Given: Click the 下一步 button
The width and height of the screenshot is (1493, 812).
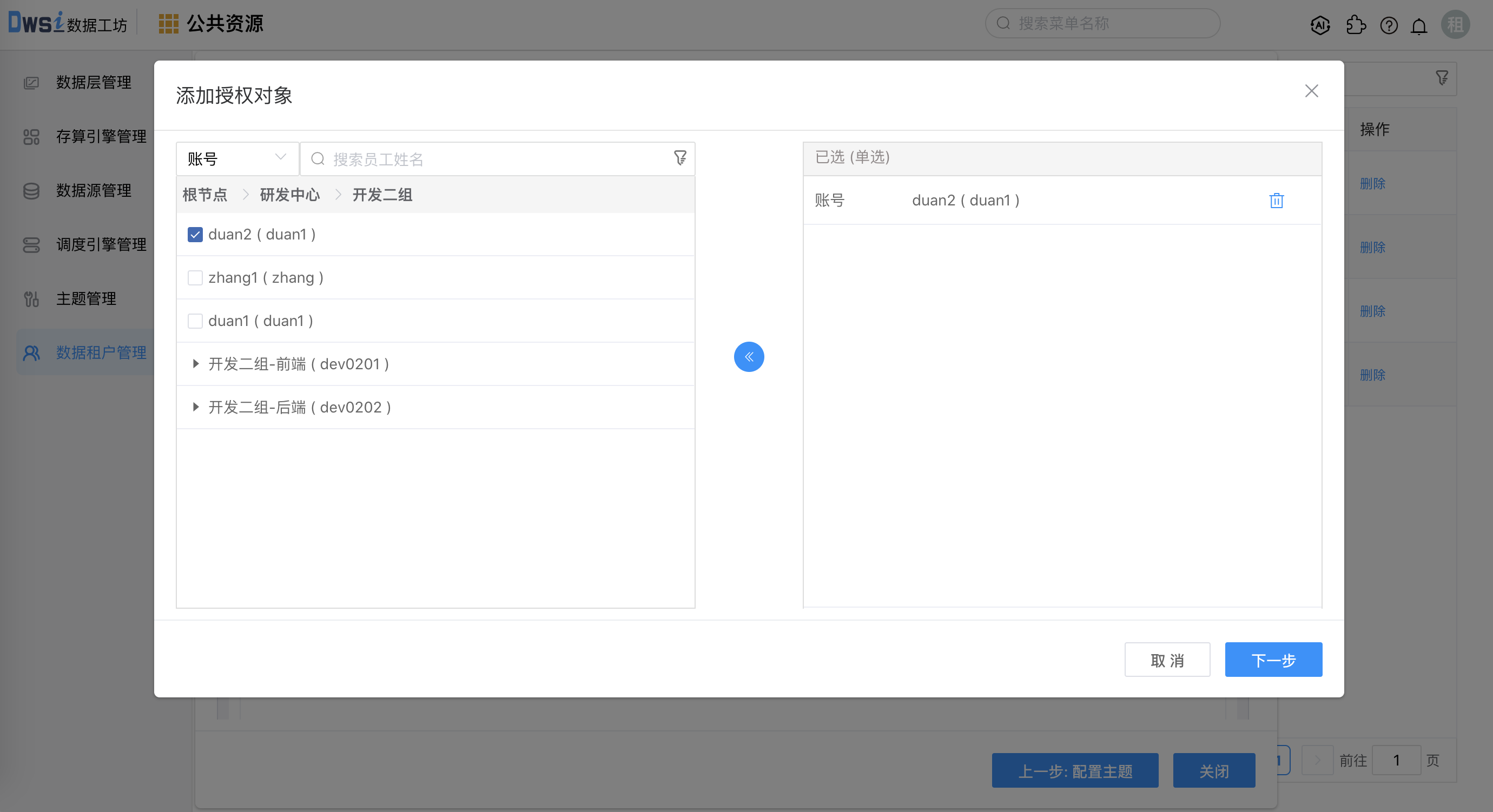Looking at the screenshot, I should pos(1273,660).
